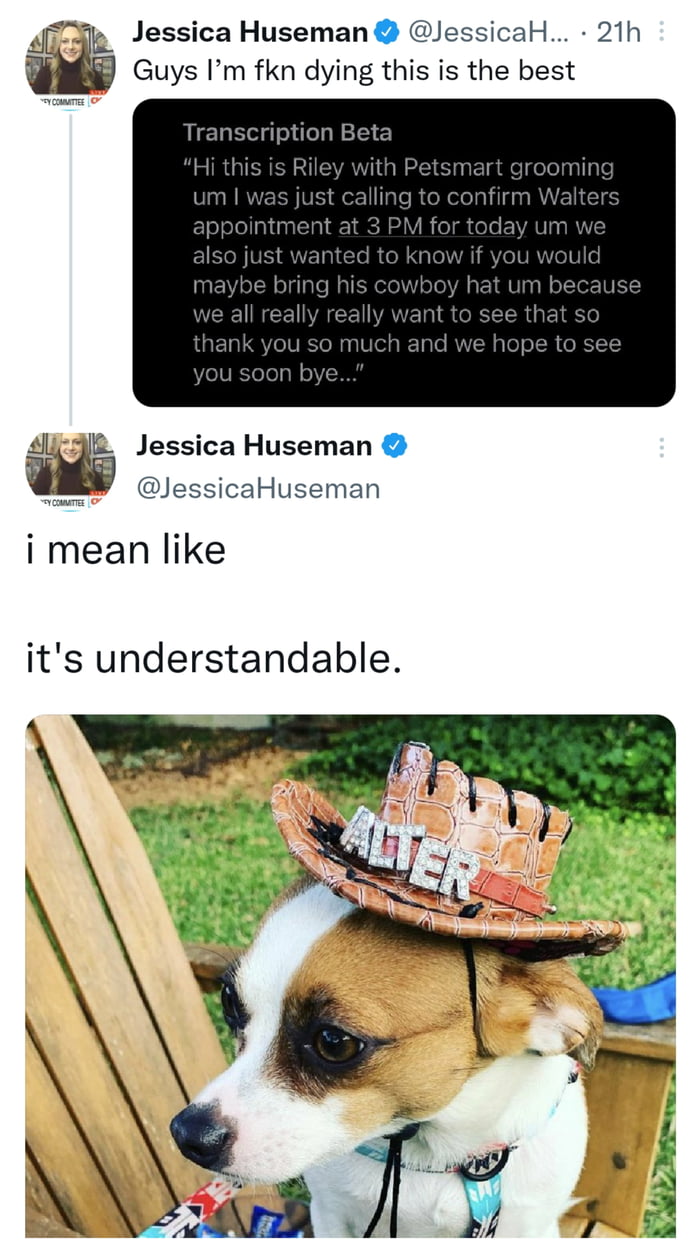
Task: Open the 21h timestamp link
Action: [618, 33]
